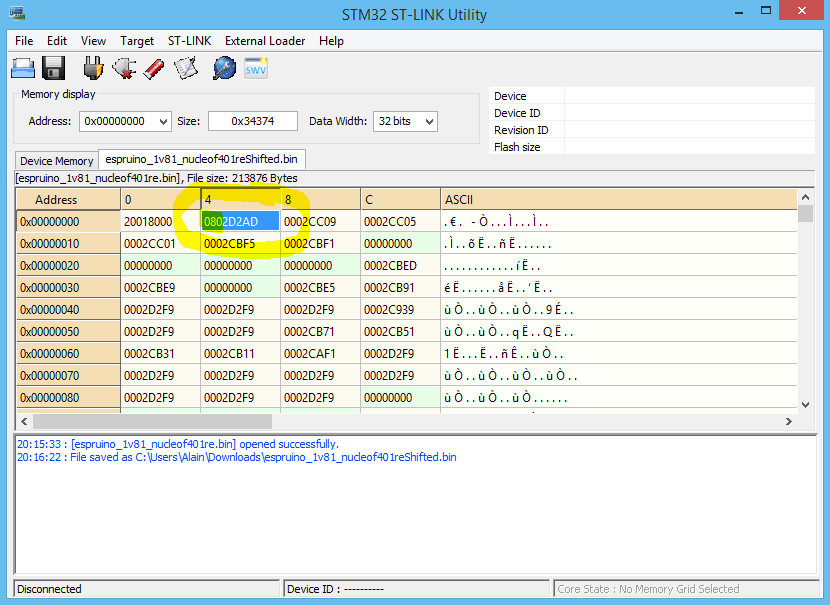830x605 pixels.
Task: Click the address row 0x00000080
Action: pyautogui.click(x=68, y=398)
